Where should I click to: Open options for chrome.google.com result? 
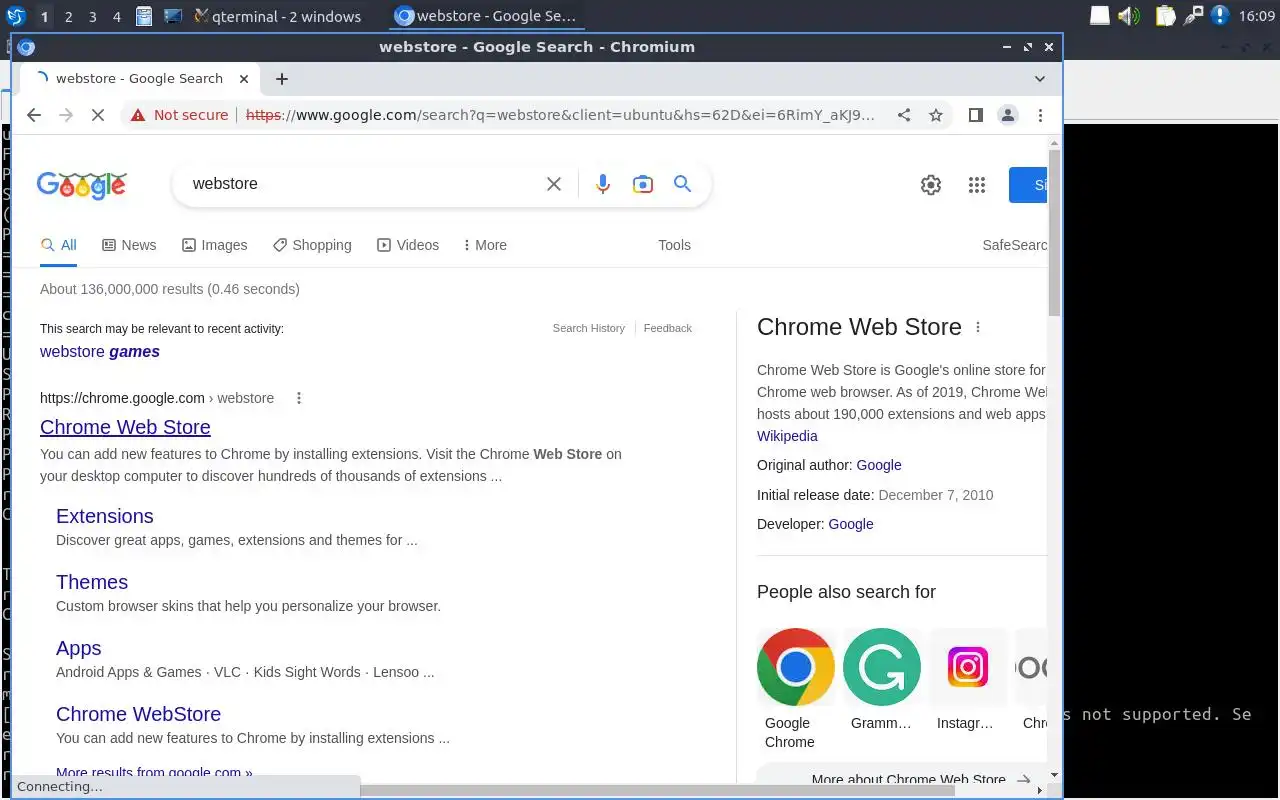[x=298, y=398]
